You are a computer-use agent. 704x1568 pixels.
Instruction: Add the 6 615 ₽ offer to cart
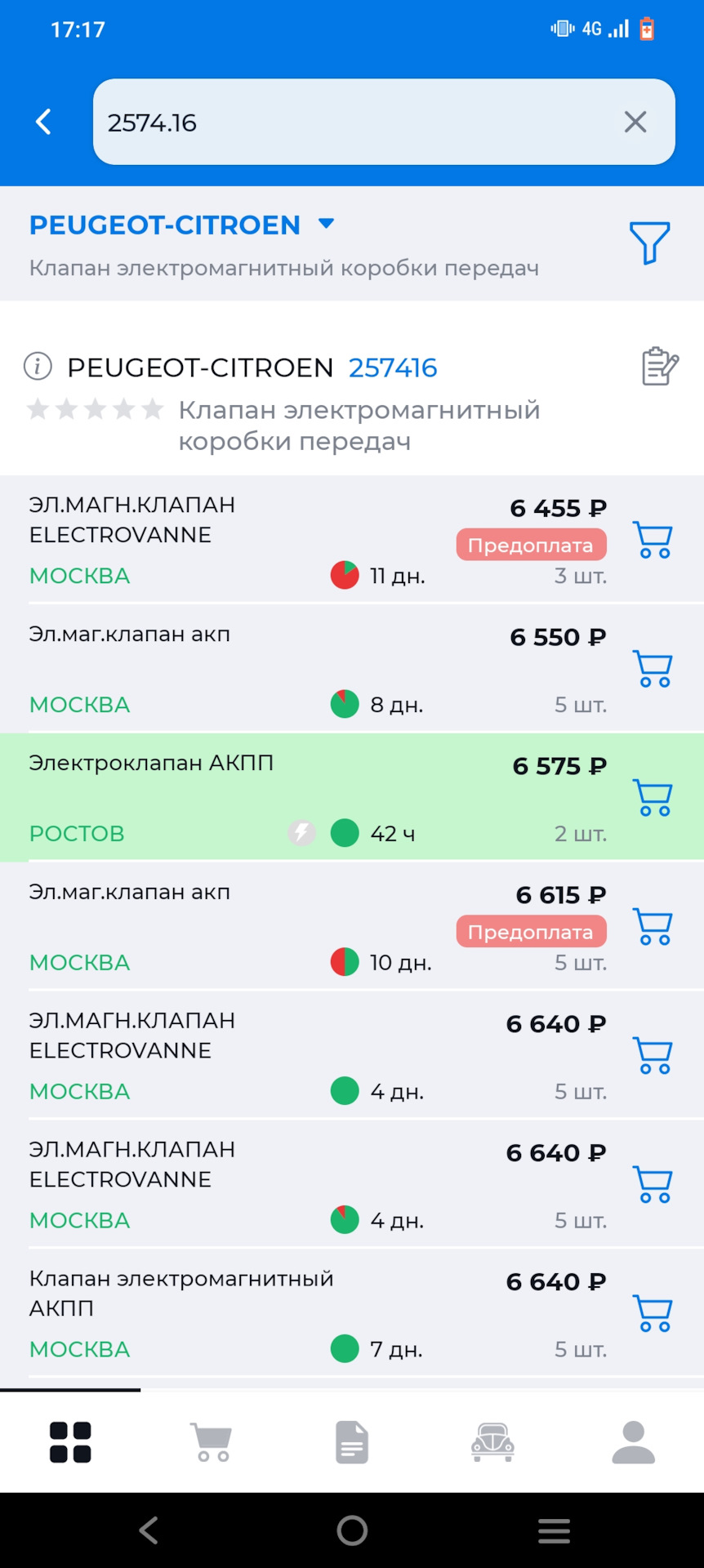click(653, 927)
